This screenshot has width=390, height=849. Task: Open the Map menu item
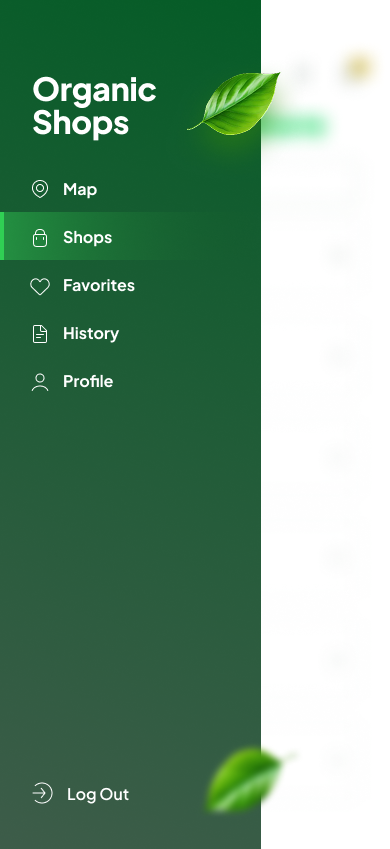(130, 189)
